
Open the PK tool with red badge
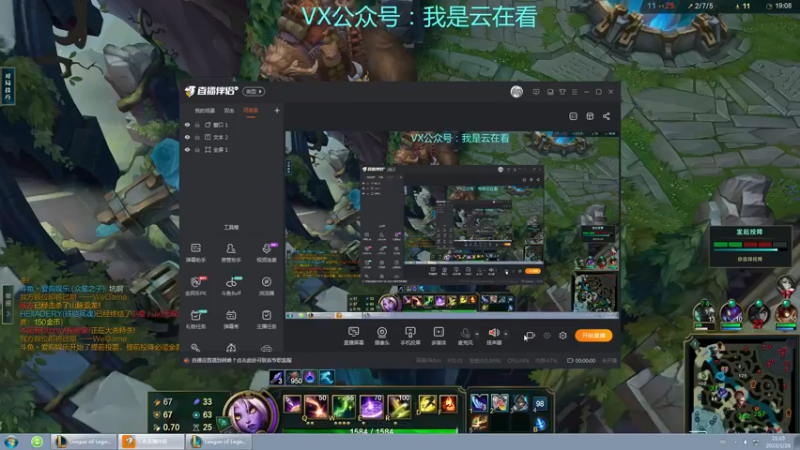click(x=196, y=286)
